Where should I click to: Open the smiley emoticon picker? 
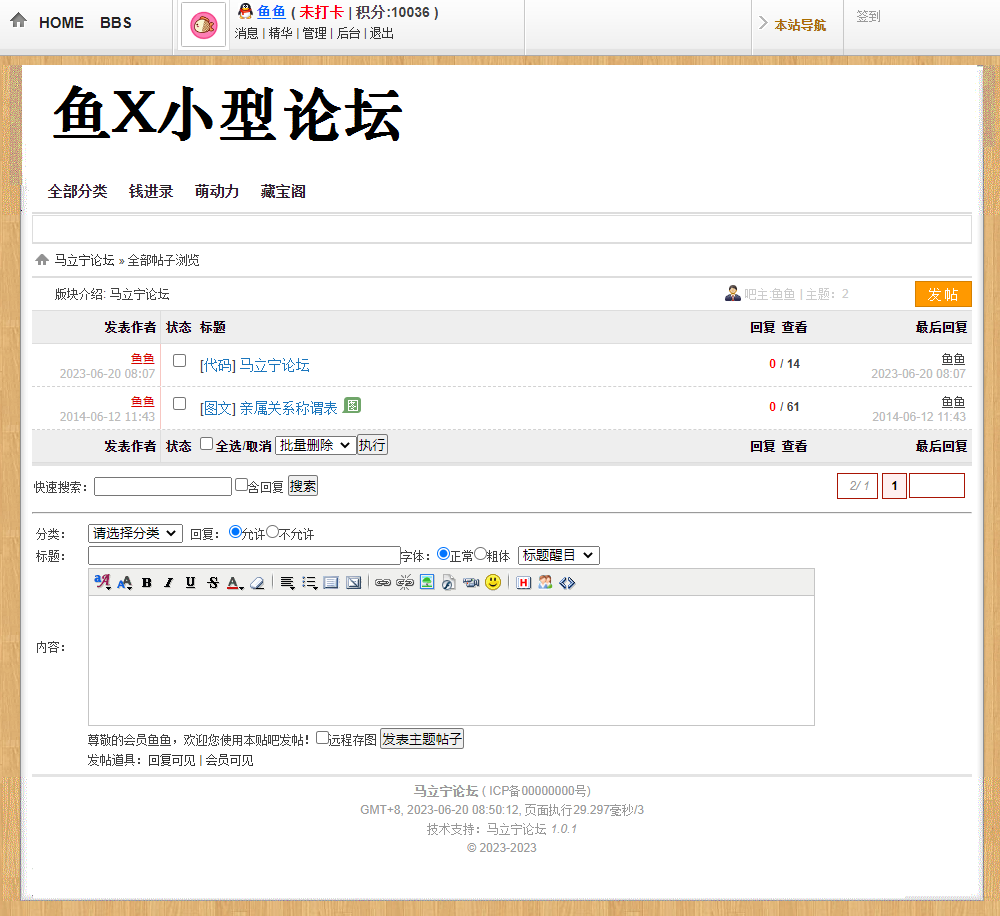(493, 582)
